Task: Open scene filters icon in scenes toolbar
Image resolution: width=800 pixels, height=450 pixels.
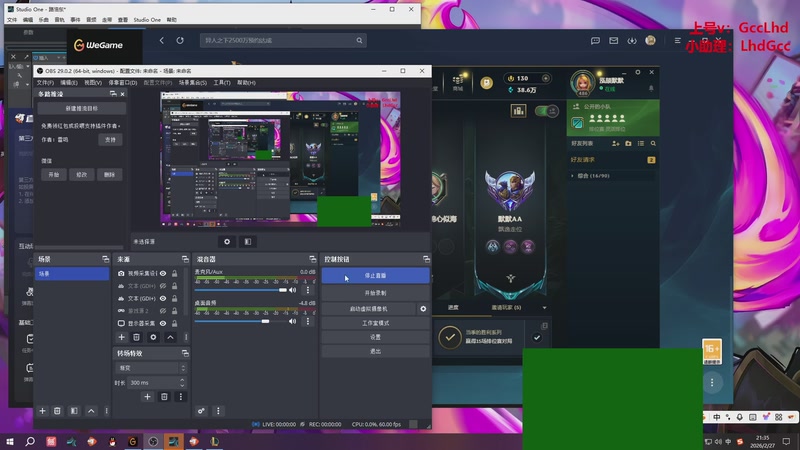Action: pos(74,411)
